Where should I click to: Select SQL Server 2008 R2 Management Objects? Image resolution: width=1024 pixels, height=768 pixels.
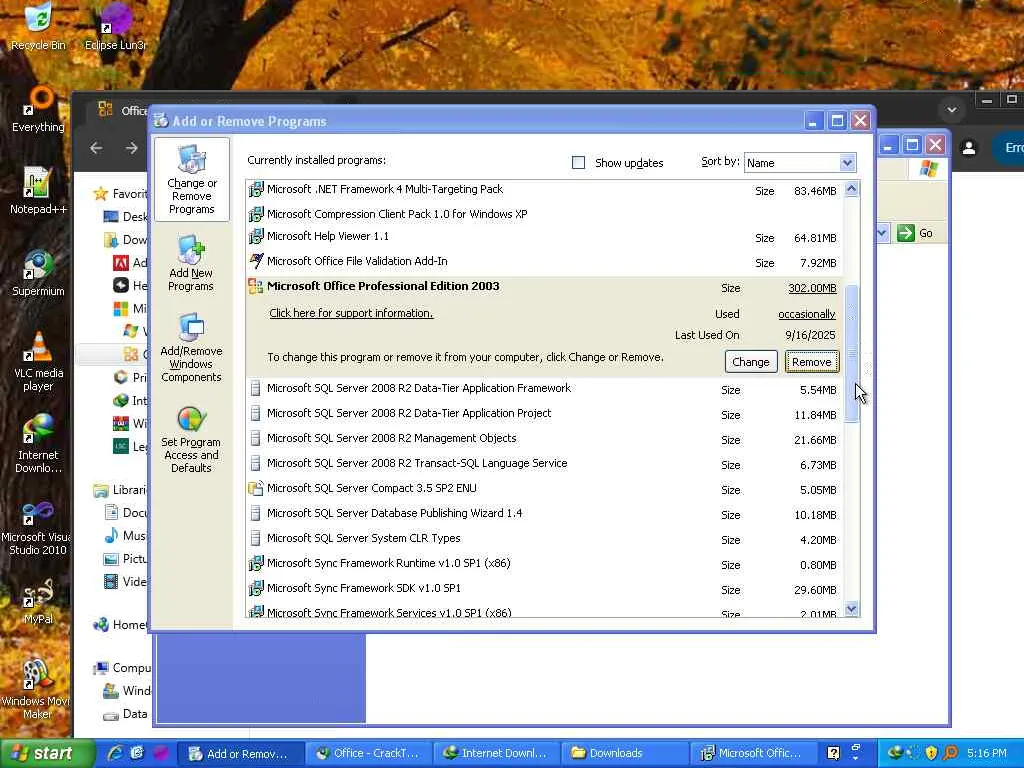(544, 438)
